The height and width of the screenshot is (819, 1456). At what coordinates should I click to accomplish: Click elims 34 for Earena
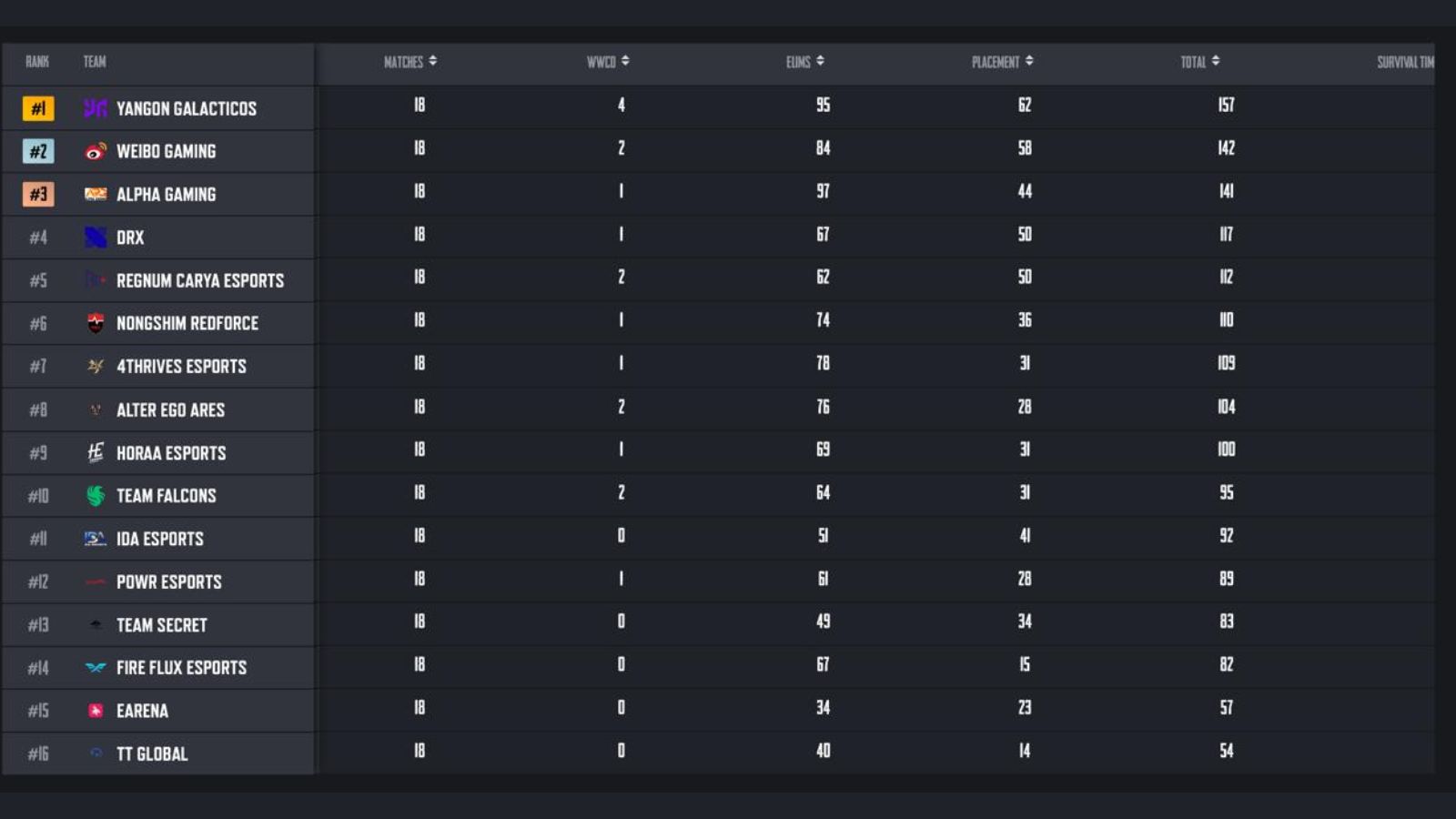point(823,707)
